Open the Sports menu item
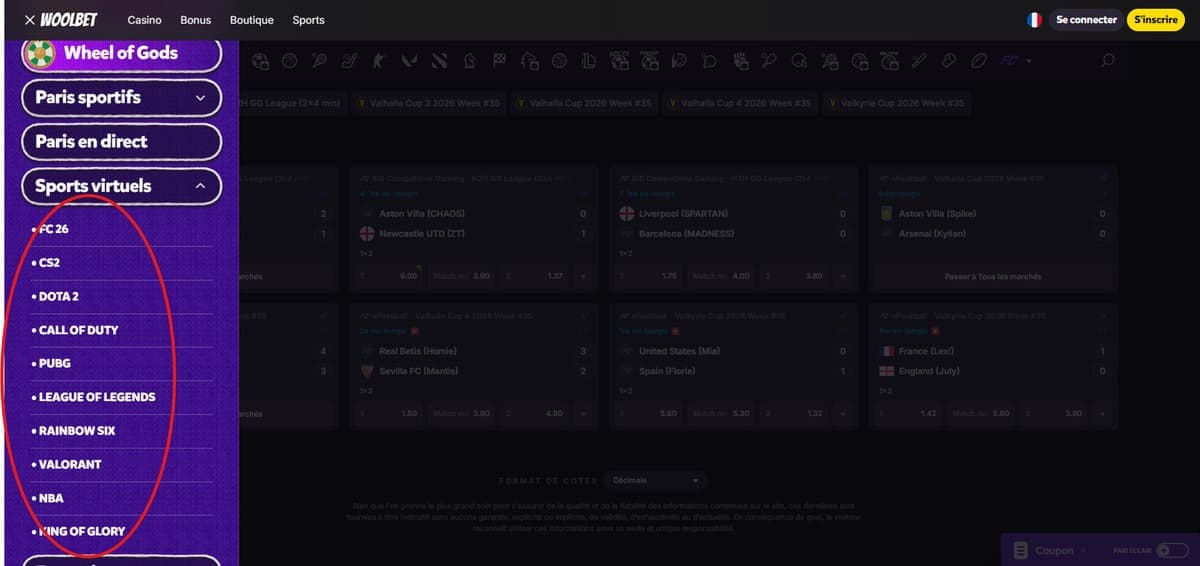1200x566 pixels. [308, 20]
